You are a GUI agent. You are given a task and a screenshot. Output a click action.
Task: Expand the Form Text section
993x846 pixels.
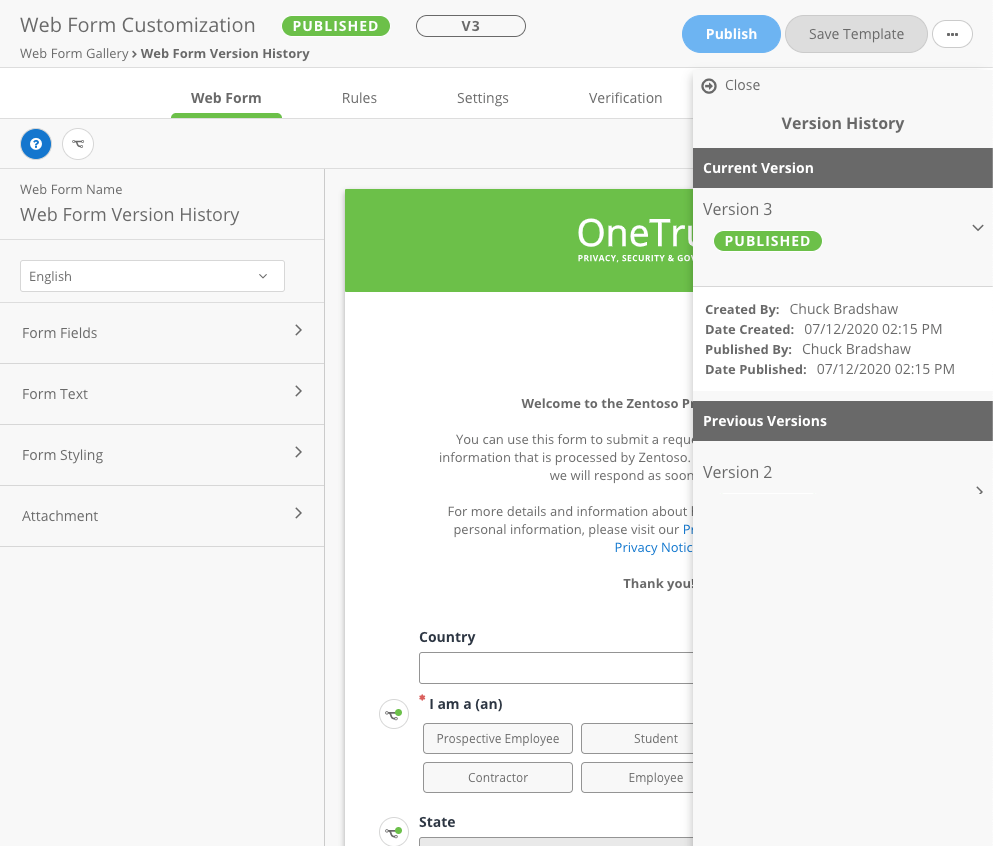tap(162, 394)
